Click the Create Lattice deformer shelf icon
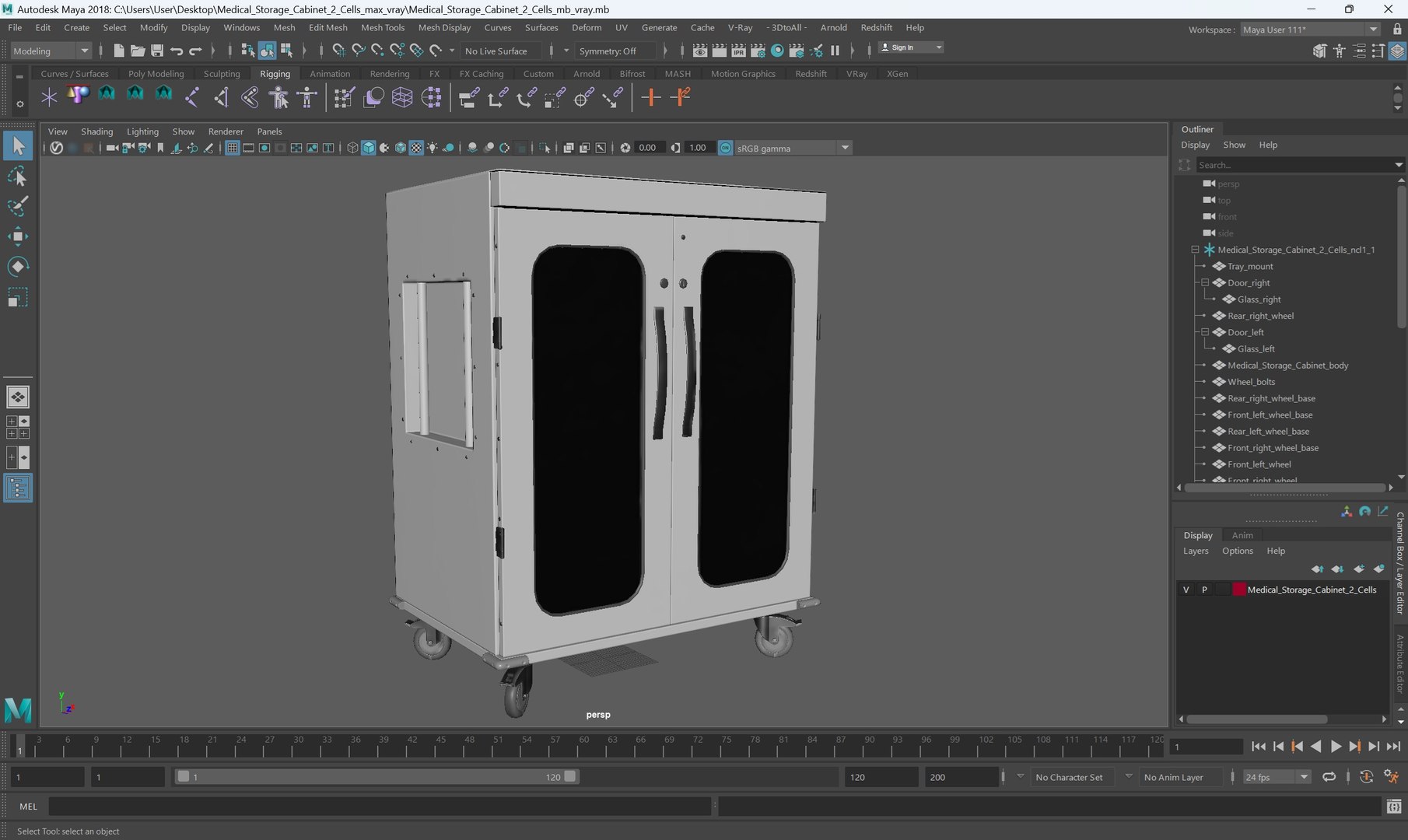The height and width of the screenshot is (840, 1408). tap(402, 97)
